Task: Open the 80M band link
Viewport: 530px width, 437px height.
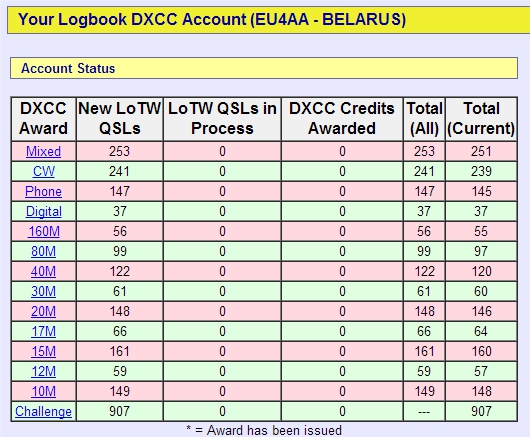Action: point(43,251)
